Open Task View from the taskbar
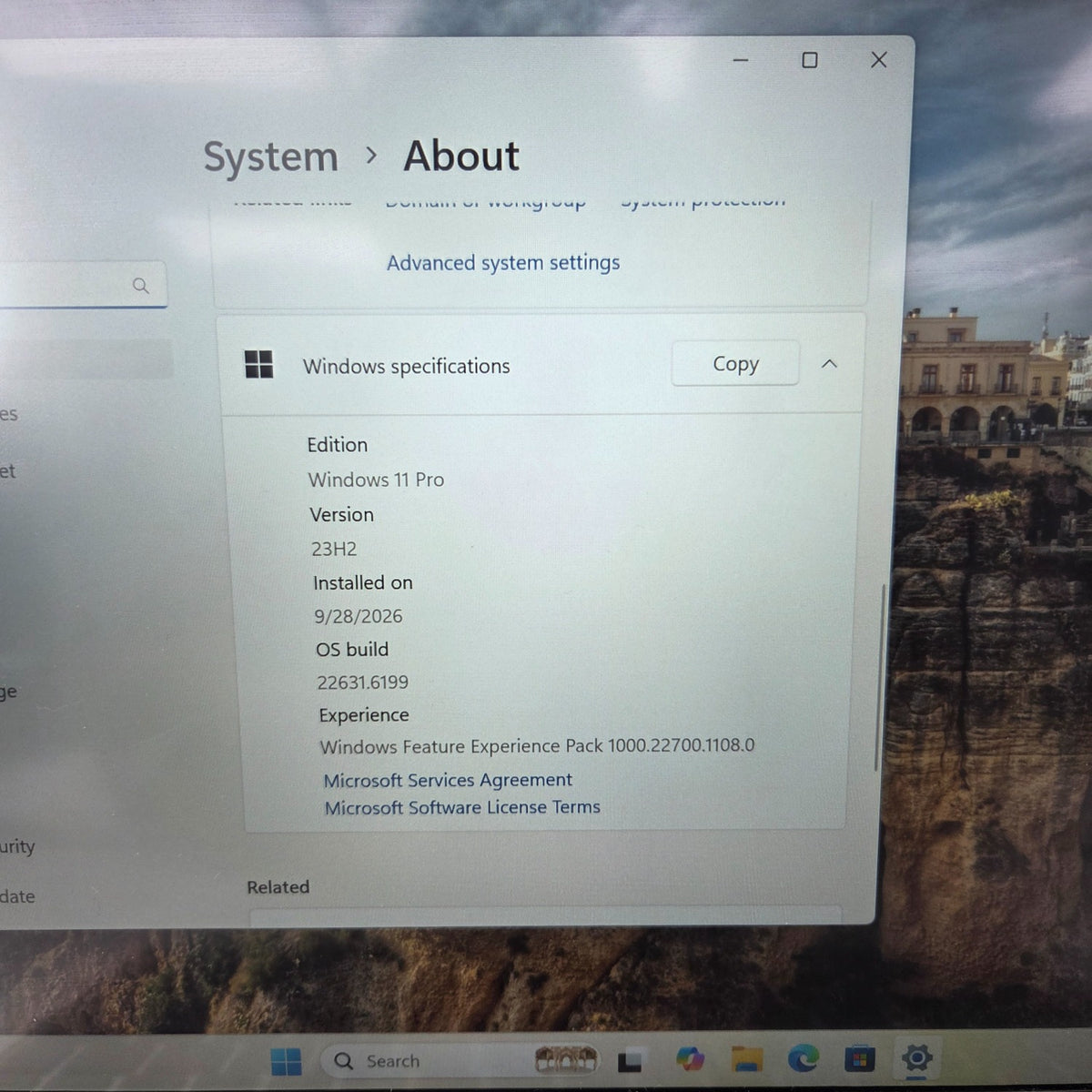The width and height of the screenshot is (1092, 1092). click(630, 1061)
